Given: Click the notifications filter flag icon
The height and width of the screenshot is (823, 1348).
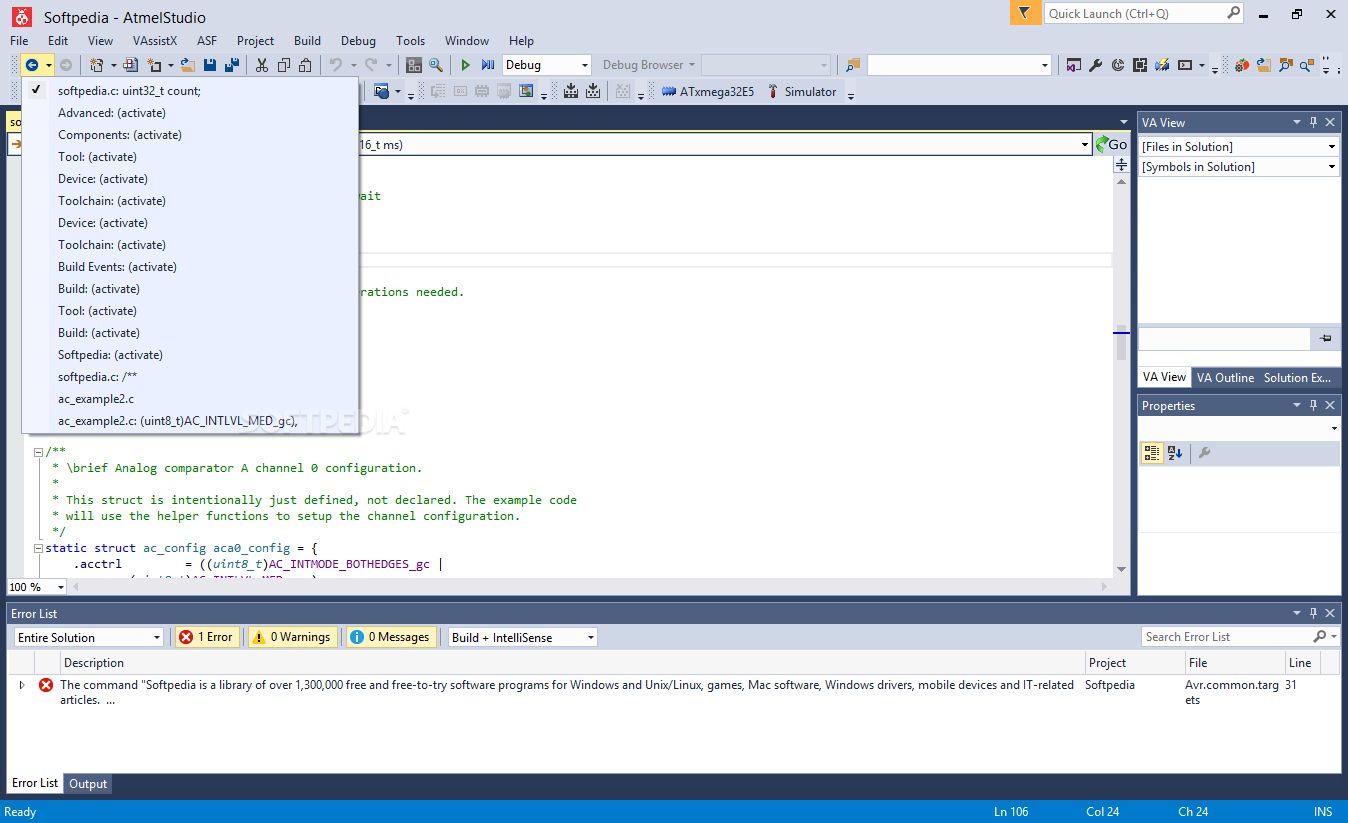Looking at the screenshot, I should (1025, 13).
